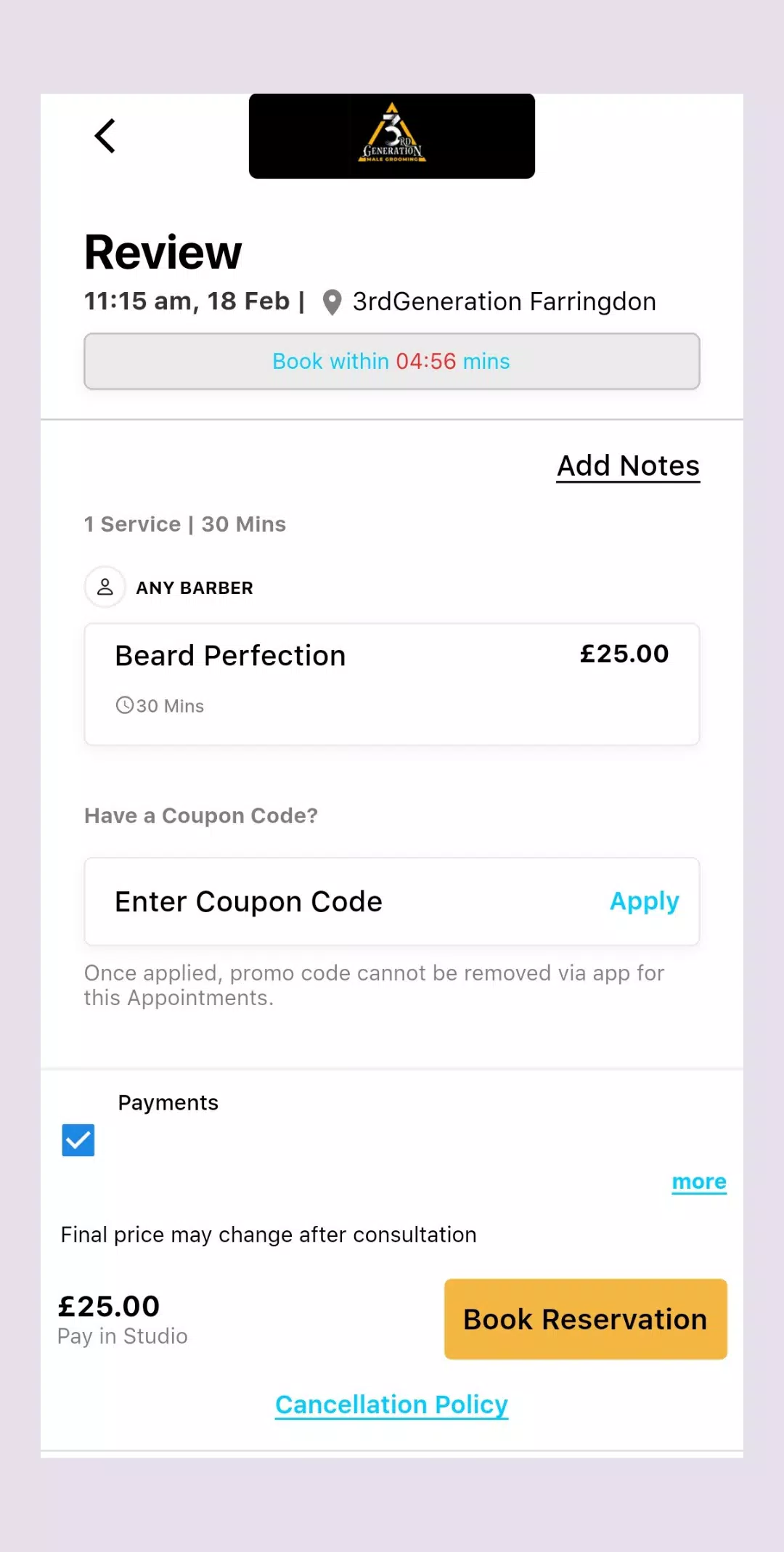Uncheck the Payments checkbox
The height and width of the screenshot is (1552, 784).
78,1140
